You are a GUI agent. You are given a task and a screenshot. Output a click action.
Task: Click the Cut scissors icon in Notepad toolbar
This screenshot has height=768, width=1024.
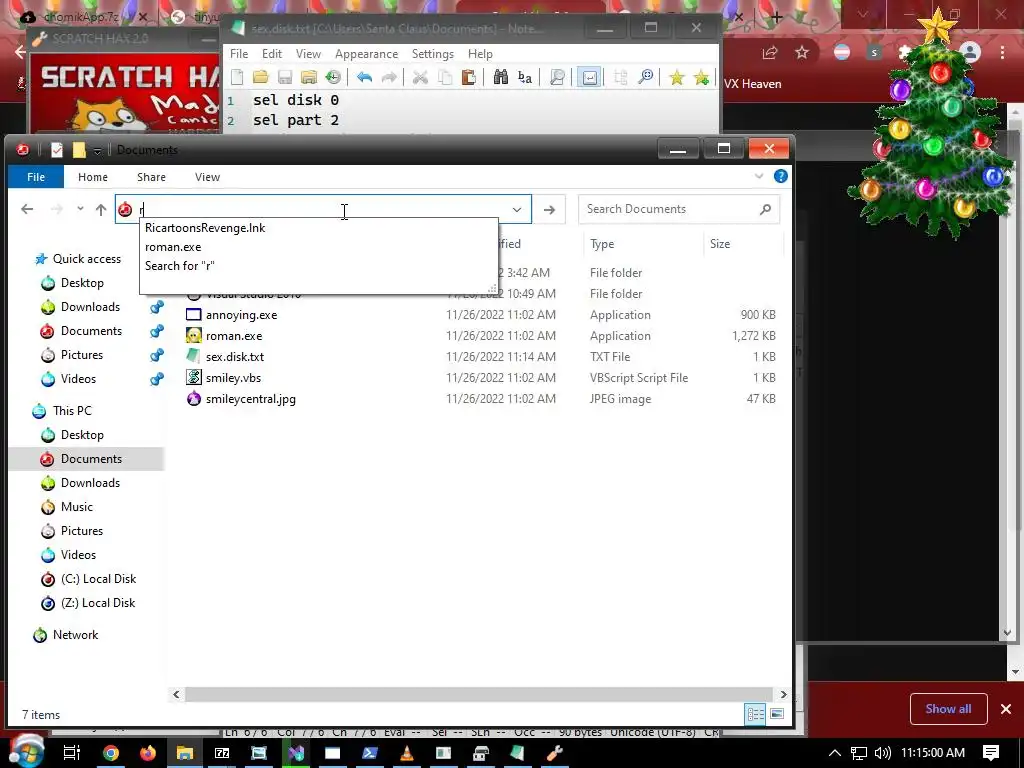420,78
